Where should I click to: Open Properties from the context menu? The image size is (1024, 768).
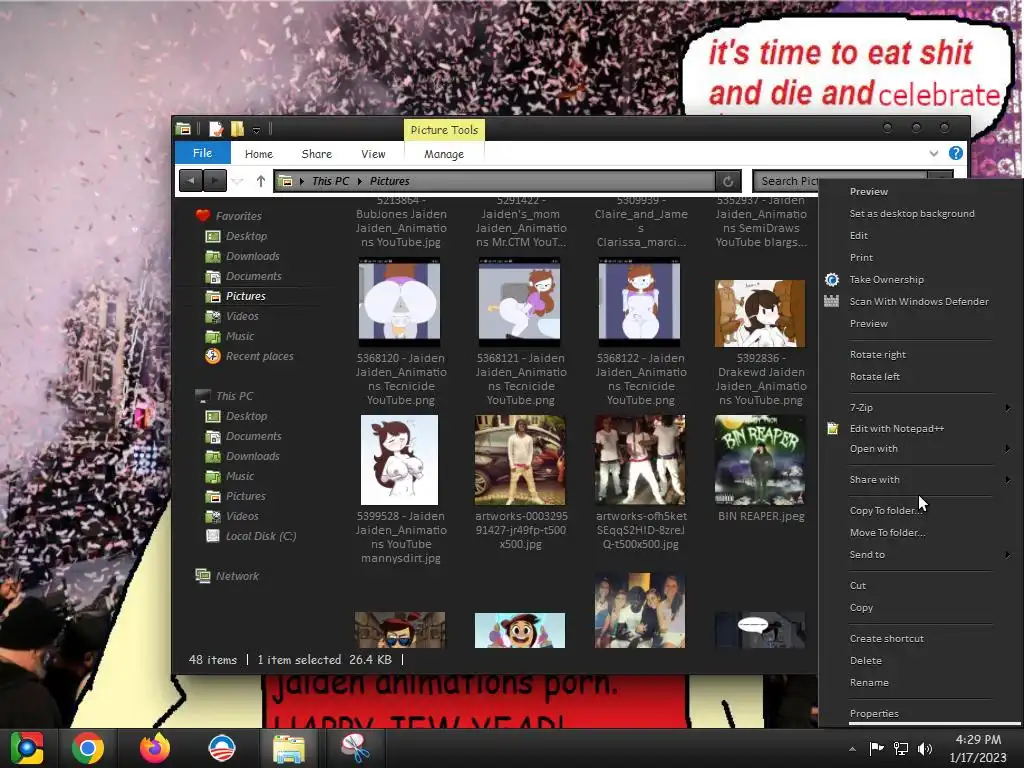point(874,713)
